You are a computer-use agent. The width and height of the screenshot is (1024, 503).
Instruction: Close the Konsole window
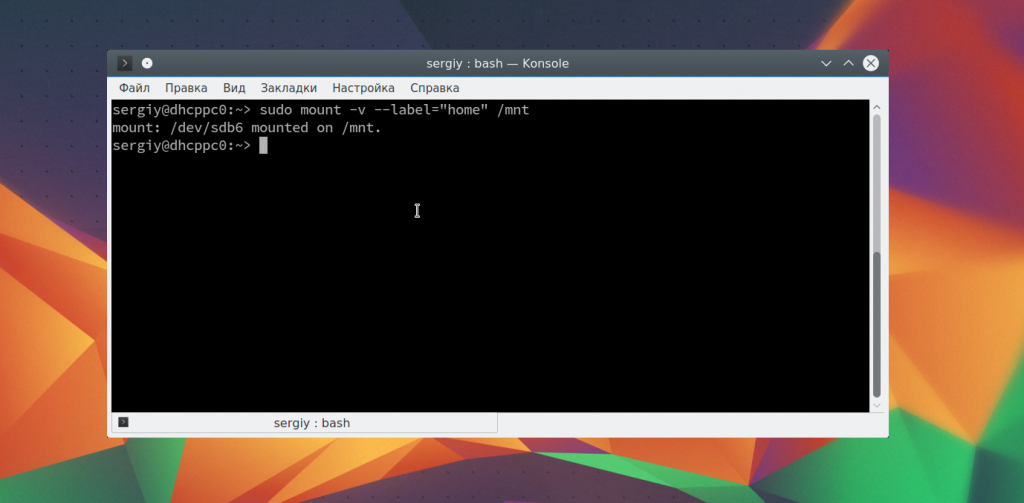point(871,63)
